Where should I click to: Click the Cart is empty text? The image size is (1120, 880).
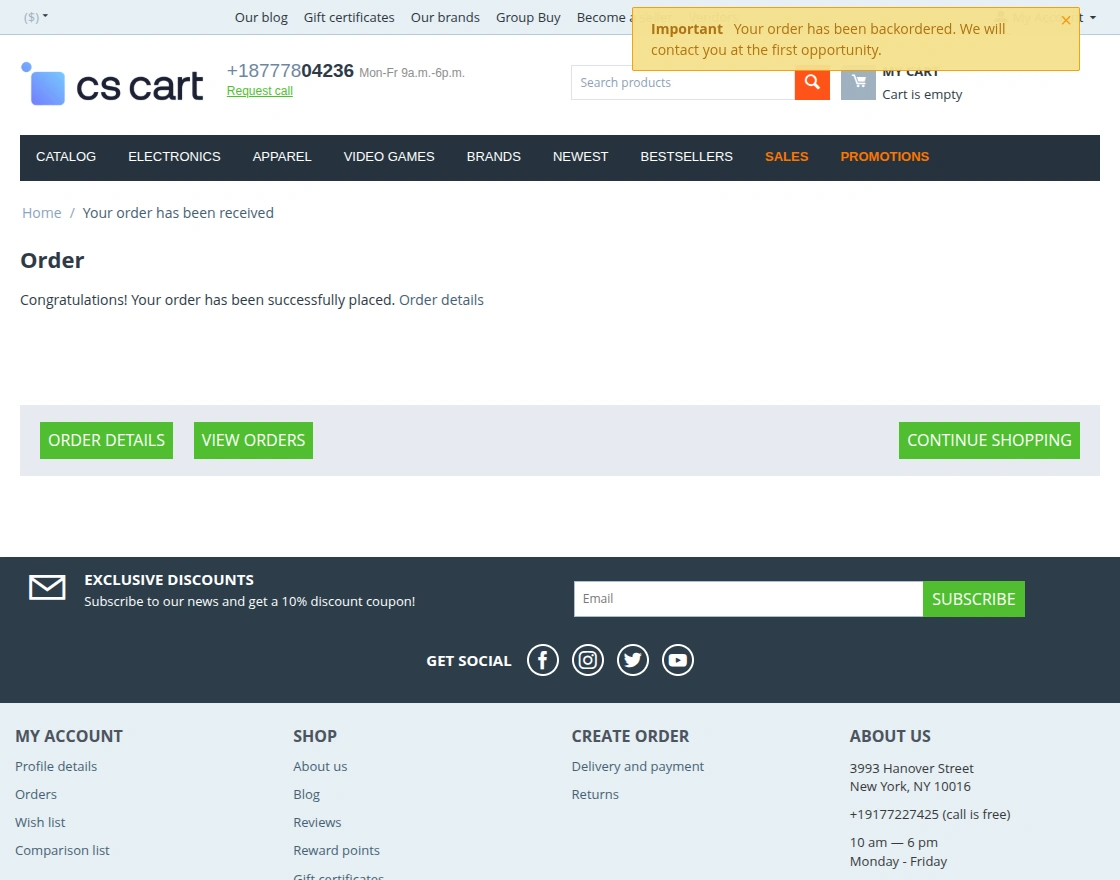click(x=922, y=94)
